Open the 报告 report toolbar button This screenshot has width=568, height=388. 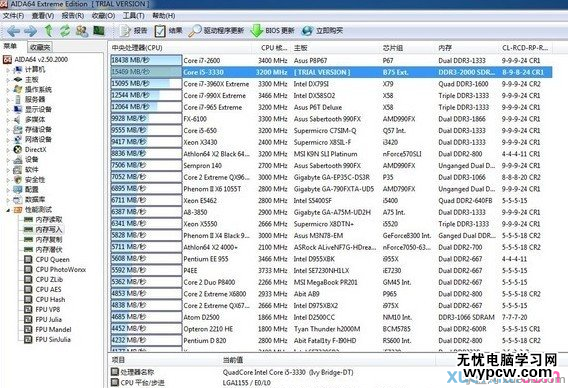134,31
